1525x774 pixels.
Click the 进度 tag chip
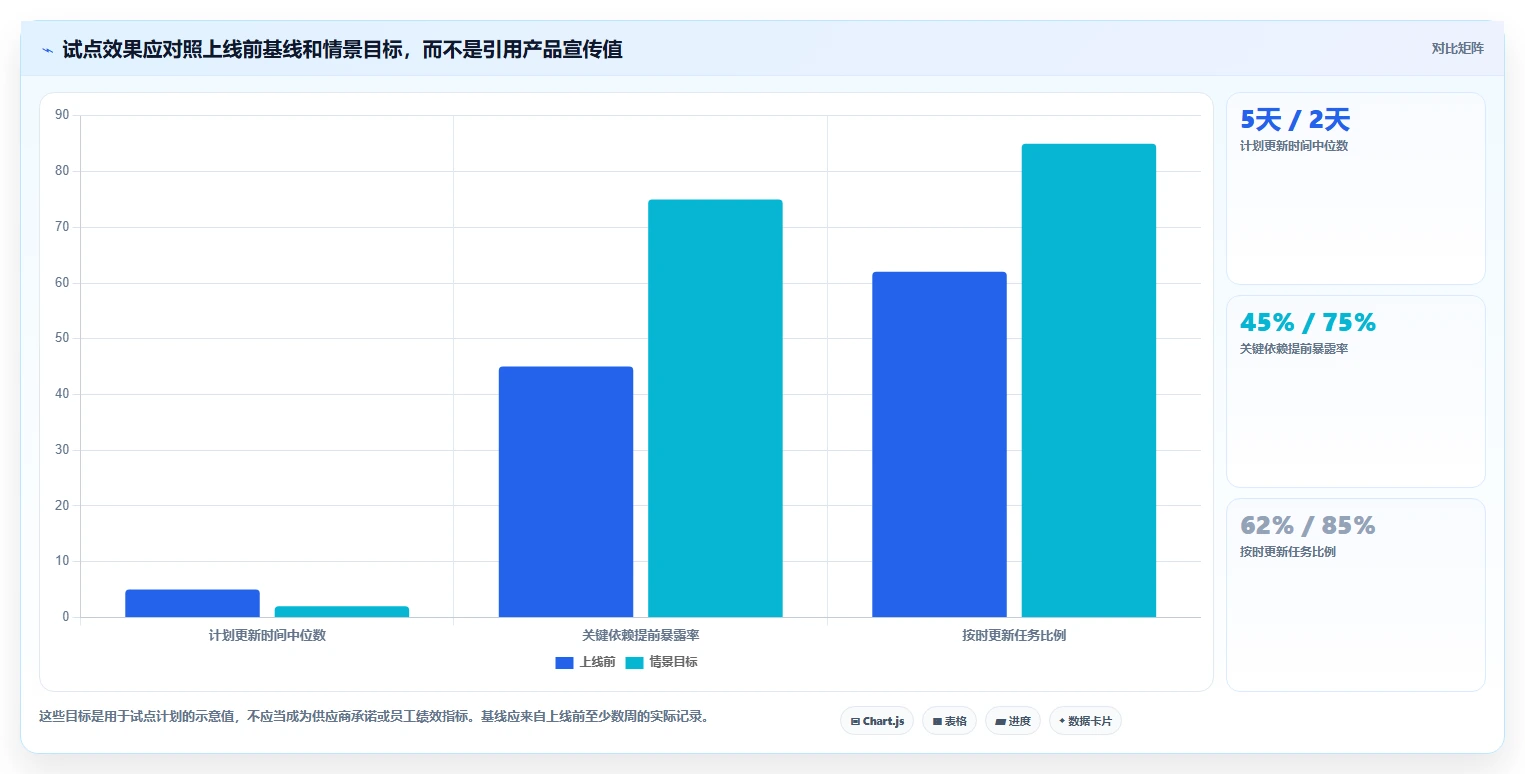(x=1013, y=721)
